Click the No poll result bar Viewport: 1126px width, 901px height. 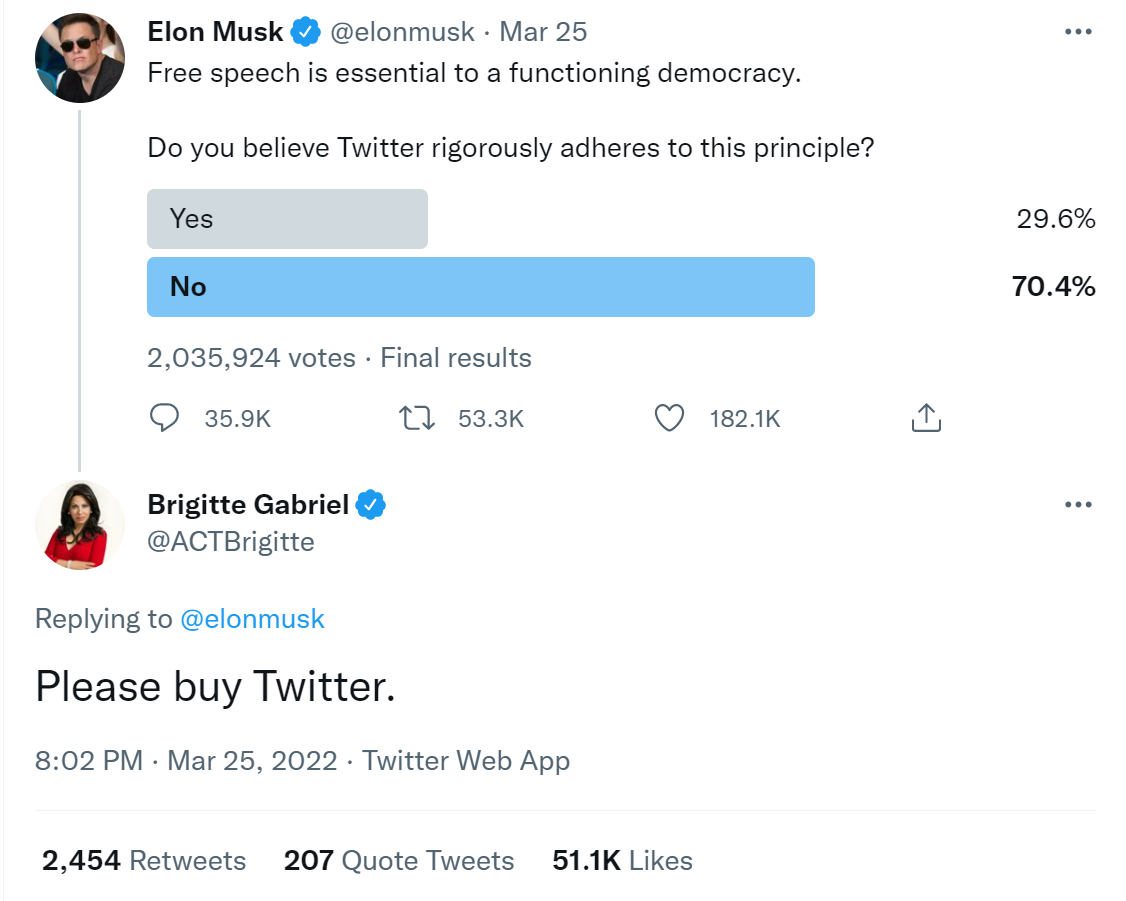[x=480, y=287]
